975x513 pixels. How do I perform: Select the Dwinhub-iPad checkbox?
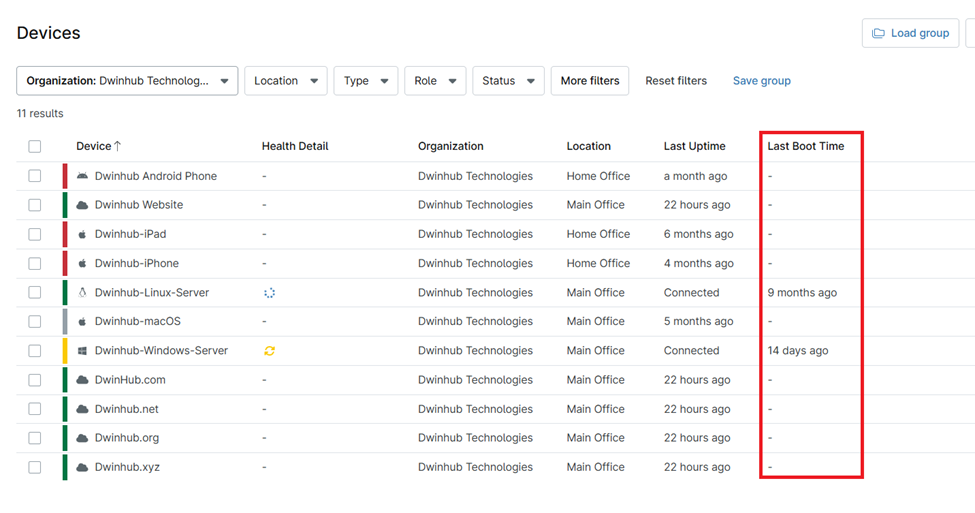[35, 234]
